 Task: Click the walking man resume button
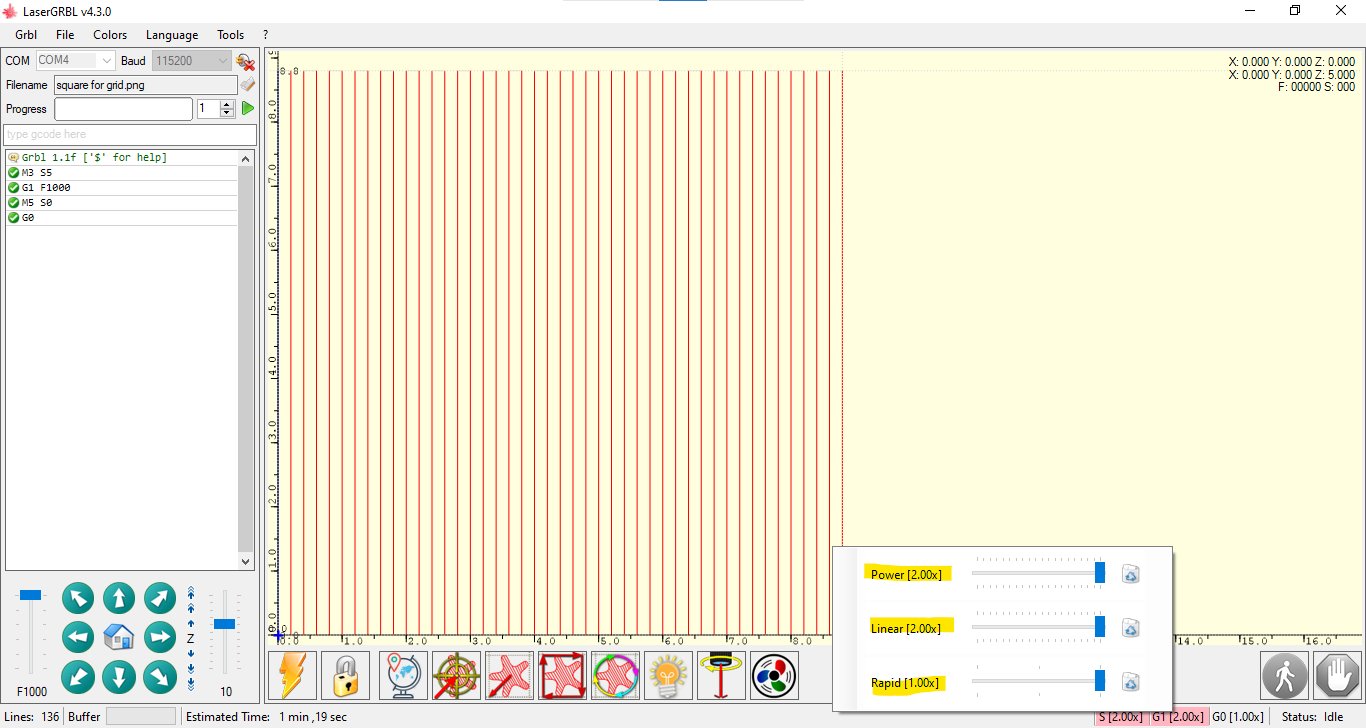1285,676
